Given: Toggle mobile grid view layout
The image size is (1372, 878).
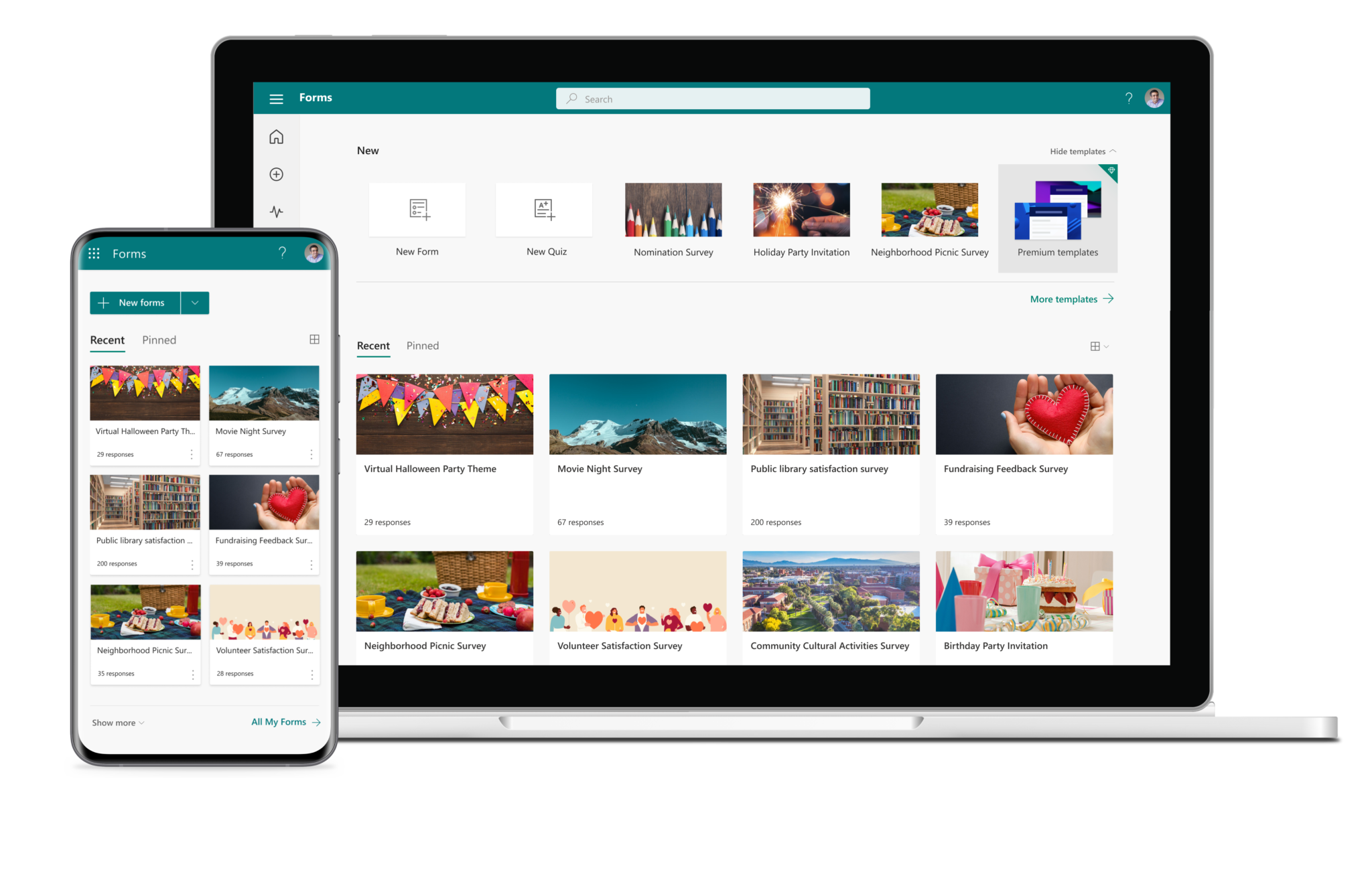Looking at the screenshot, I should point(315,340).
